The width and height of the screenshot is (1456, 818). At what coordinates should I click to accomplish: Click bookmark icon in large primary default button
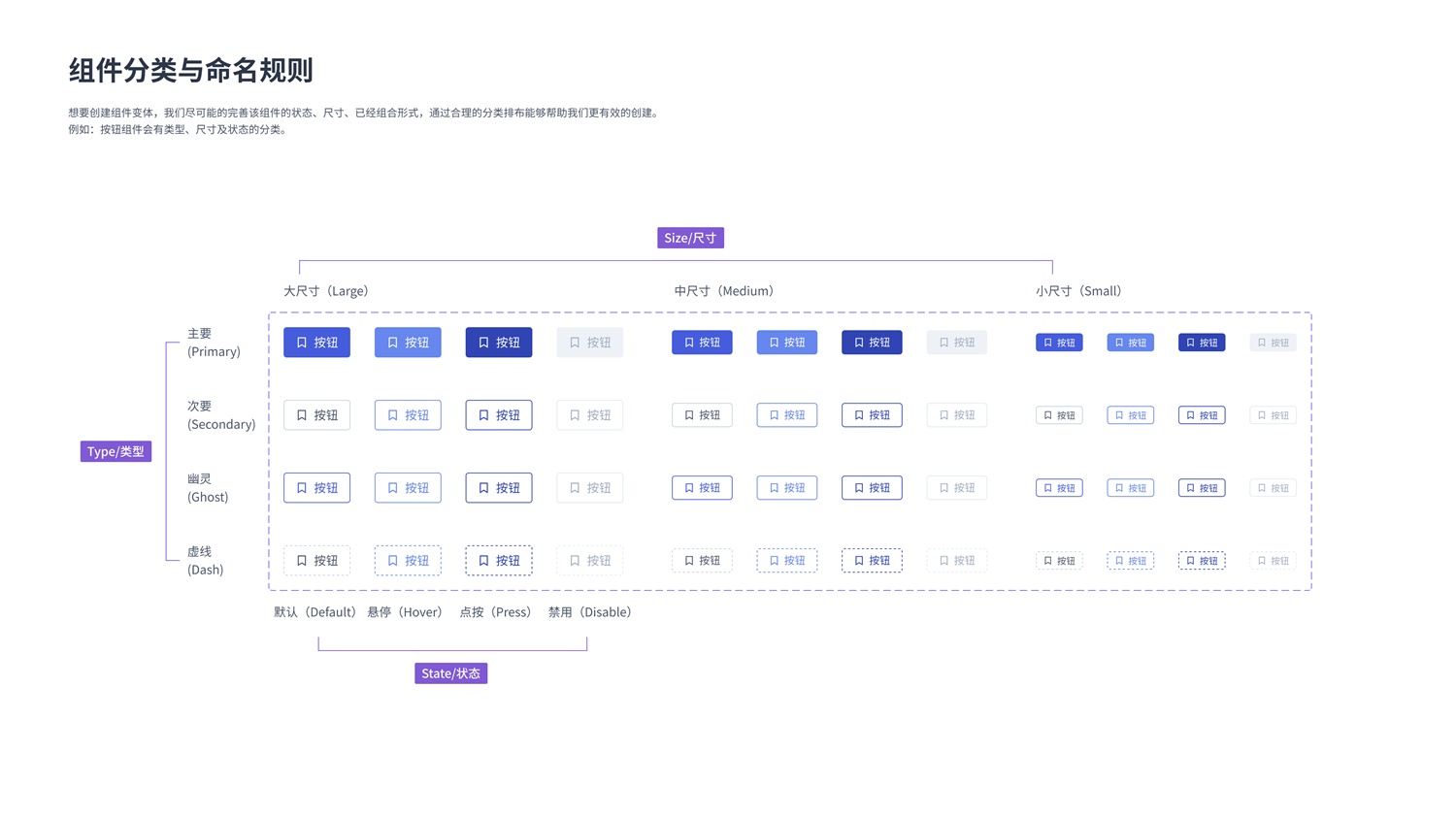tap(302, 343)
